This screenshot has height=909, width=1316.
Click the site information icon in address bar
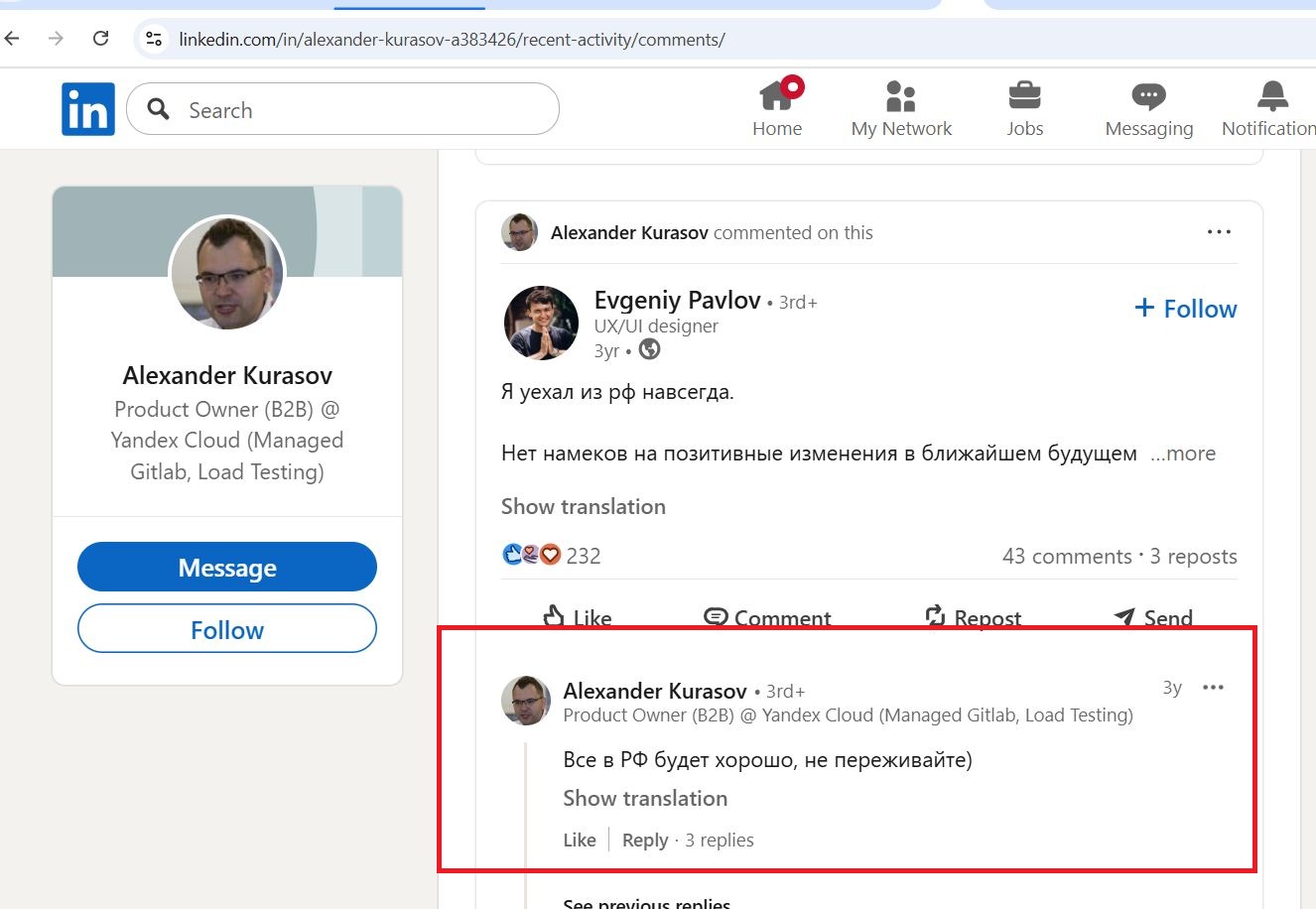tap(154, 39)
